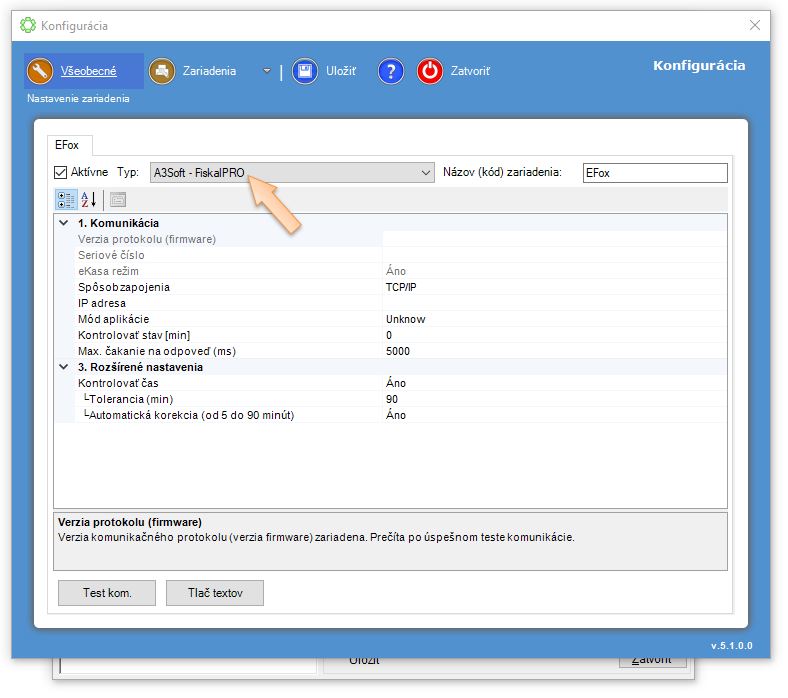Image resolution: width=788 pixels, height=698 pixels.
Task: Select the EFox tab
Action: click(67, 145)
